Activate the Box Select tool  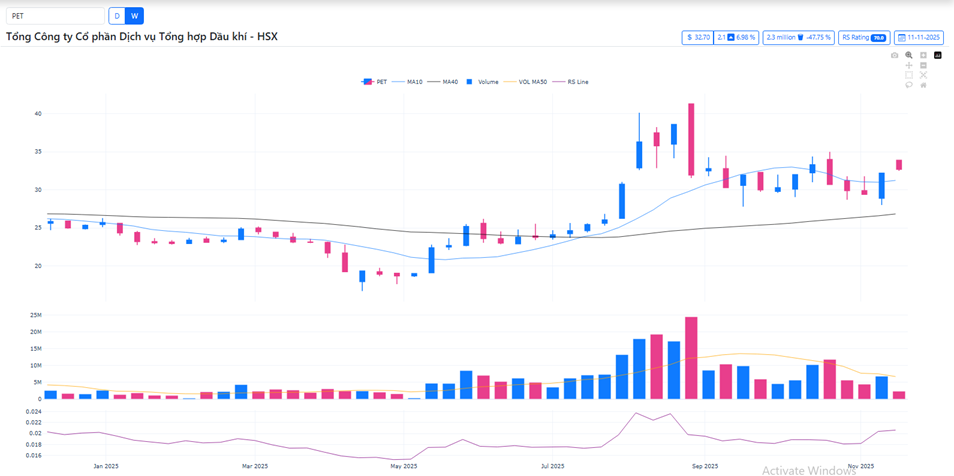pyautogui.click(x=909, y=75)
